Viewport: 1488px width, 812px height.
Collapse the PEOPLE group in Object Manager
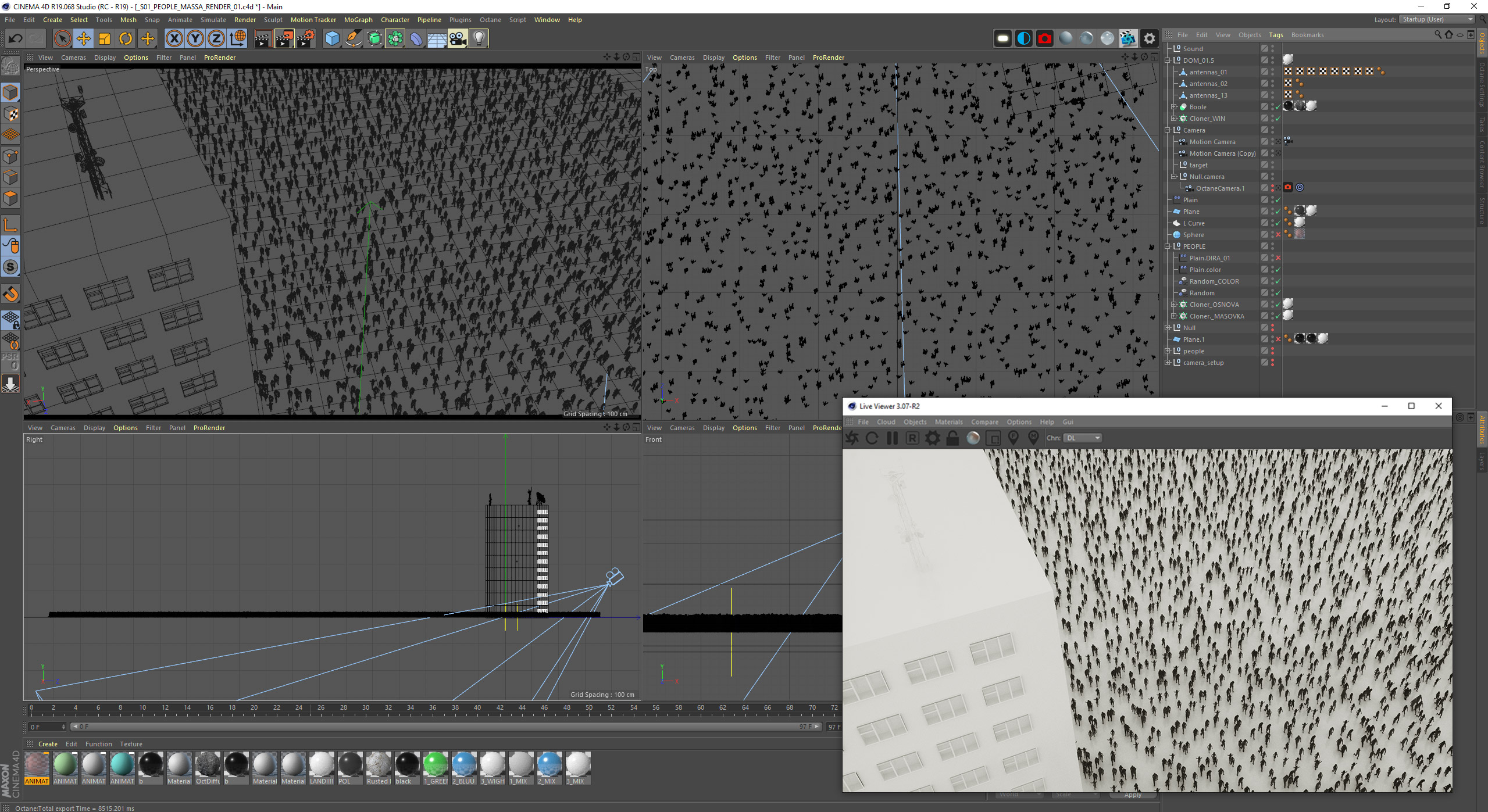point(1168,246)
